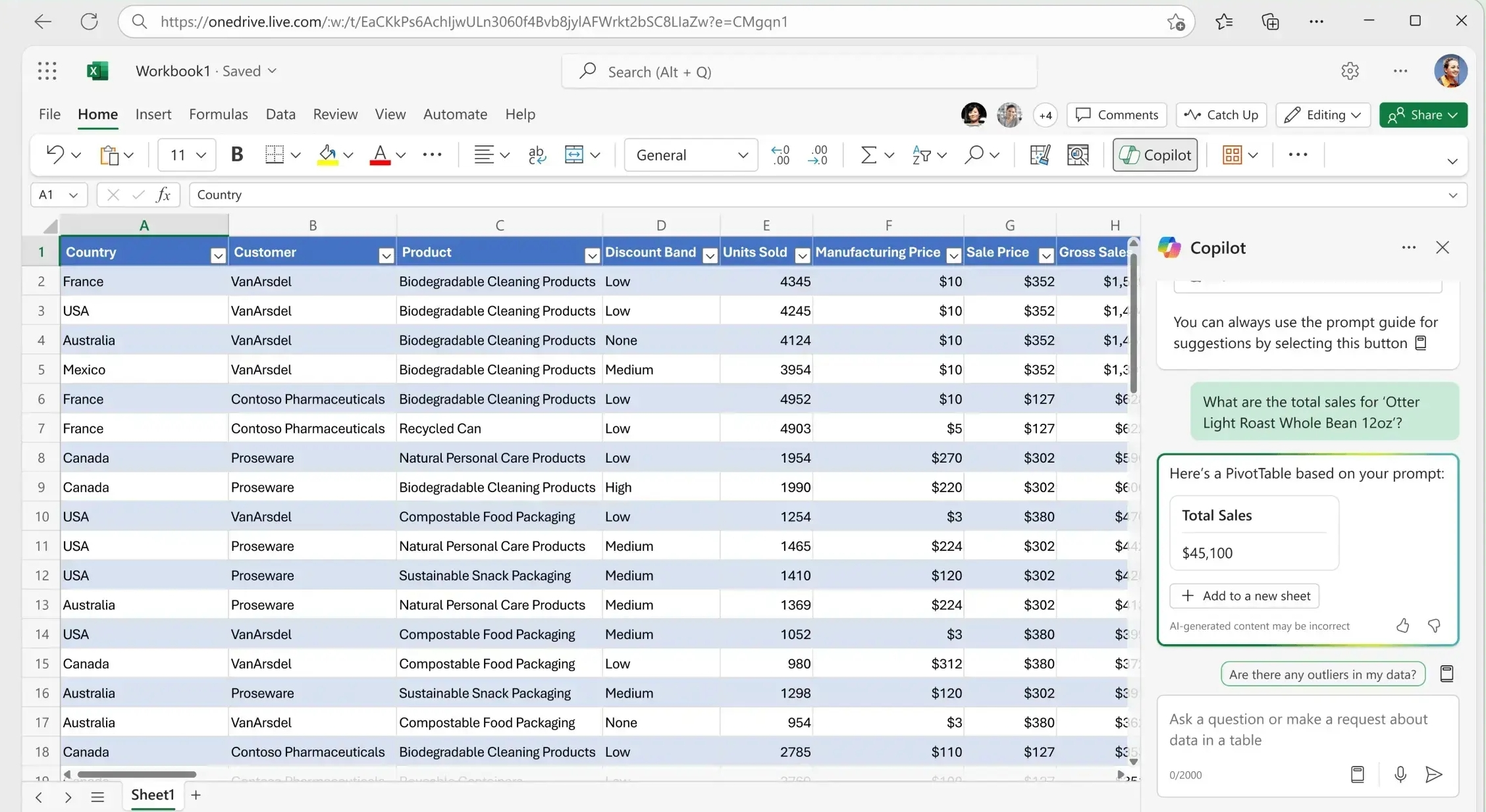Switch to the Formulas ribbon tab
Viewport: 1486px width, 812px height.
[x=218, y=114]
